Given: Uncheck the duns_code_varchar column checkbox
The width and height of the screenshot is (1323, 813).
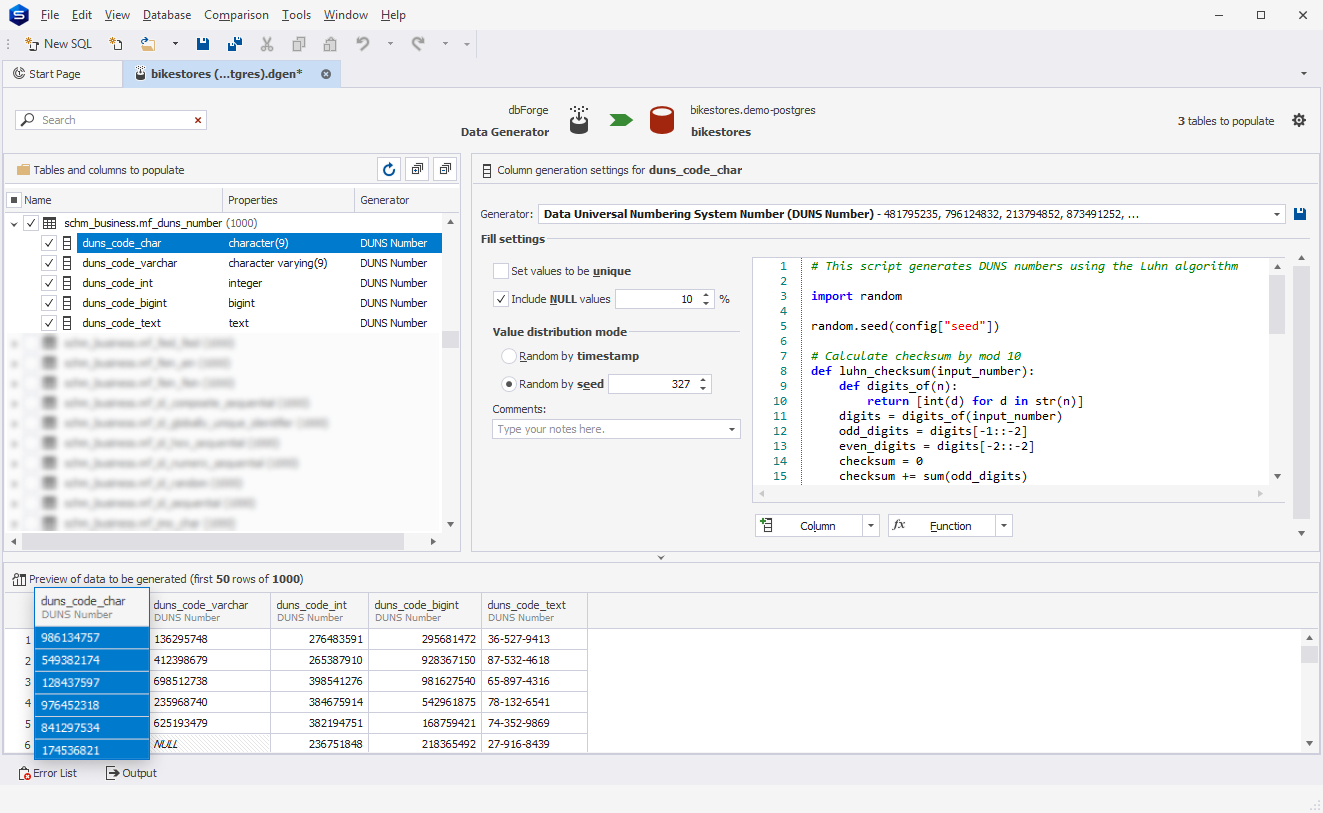Looking at the screenshot, I should click(x=49, y=263).
